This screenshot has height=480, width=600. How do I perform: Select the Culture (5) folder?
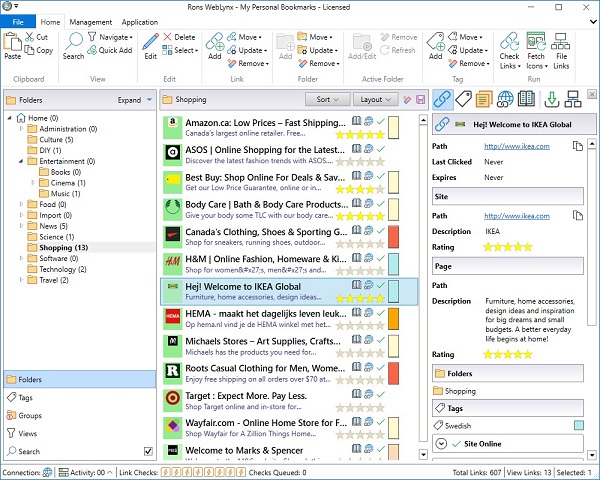coord(56,139)
